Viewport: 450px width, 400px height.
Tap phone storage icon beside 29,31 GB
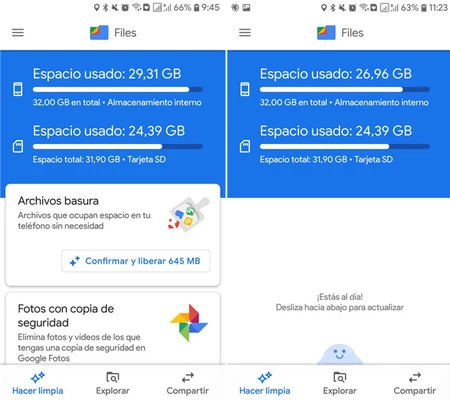click(x=18, y=89)
